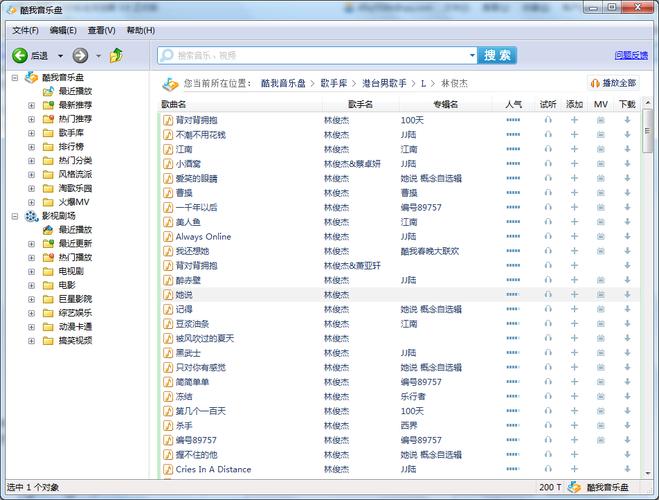Expand the 排行榜 tree node
Image resolution: width=659 pixels, height=500 pixels.
click(32, 147)
